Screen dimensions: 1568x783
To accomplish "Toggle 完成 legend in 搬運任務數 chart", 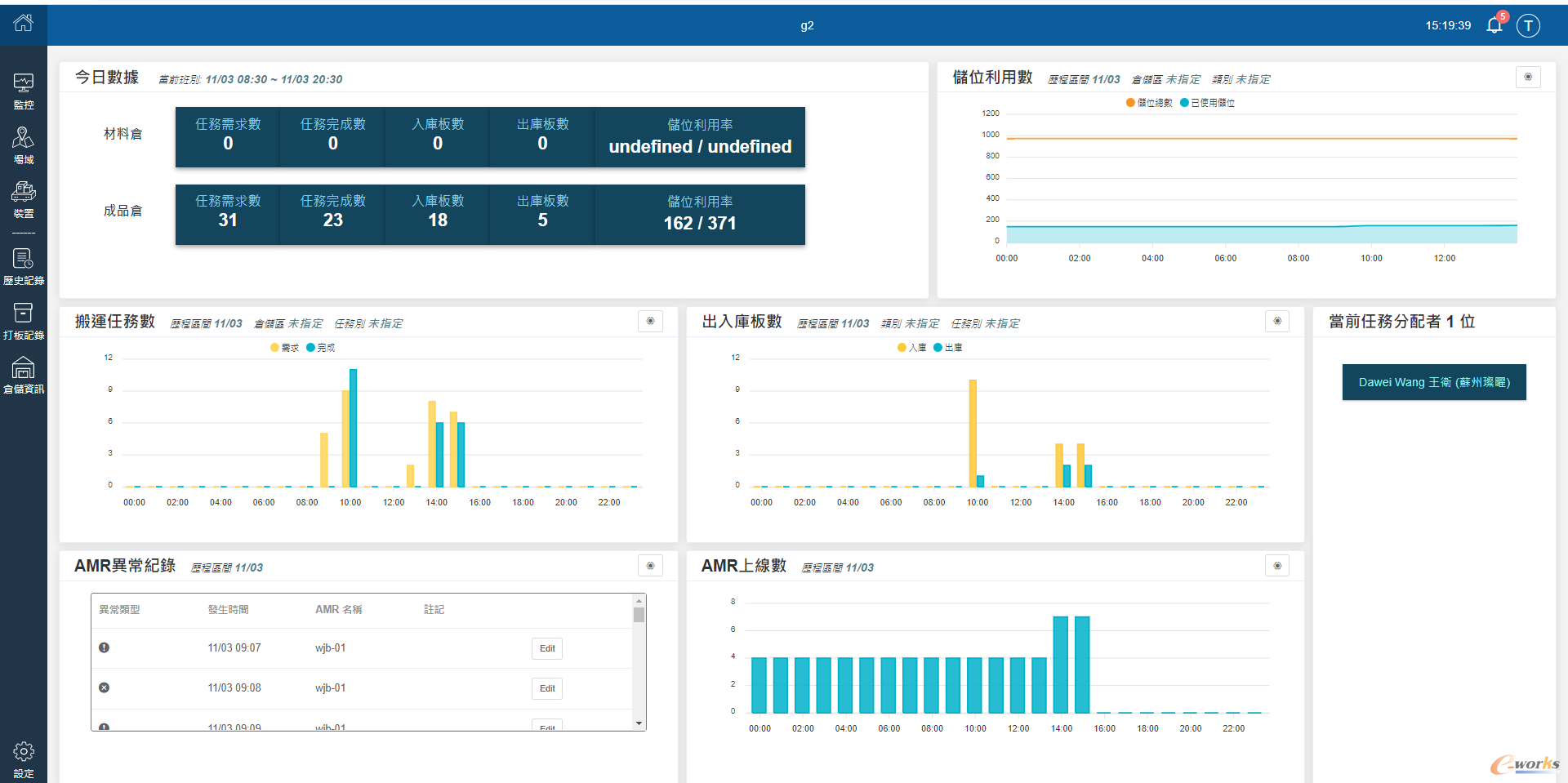I will (320, 348).
